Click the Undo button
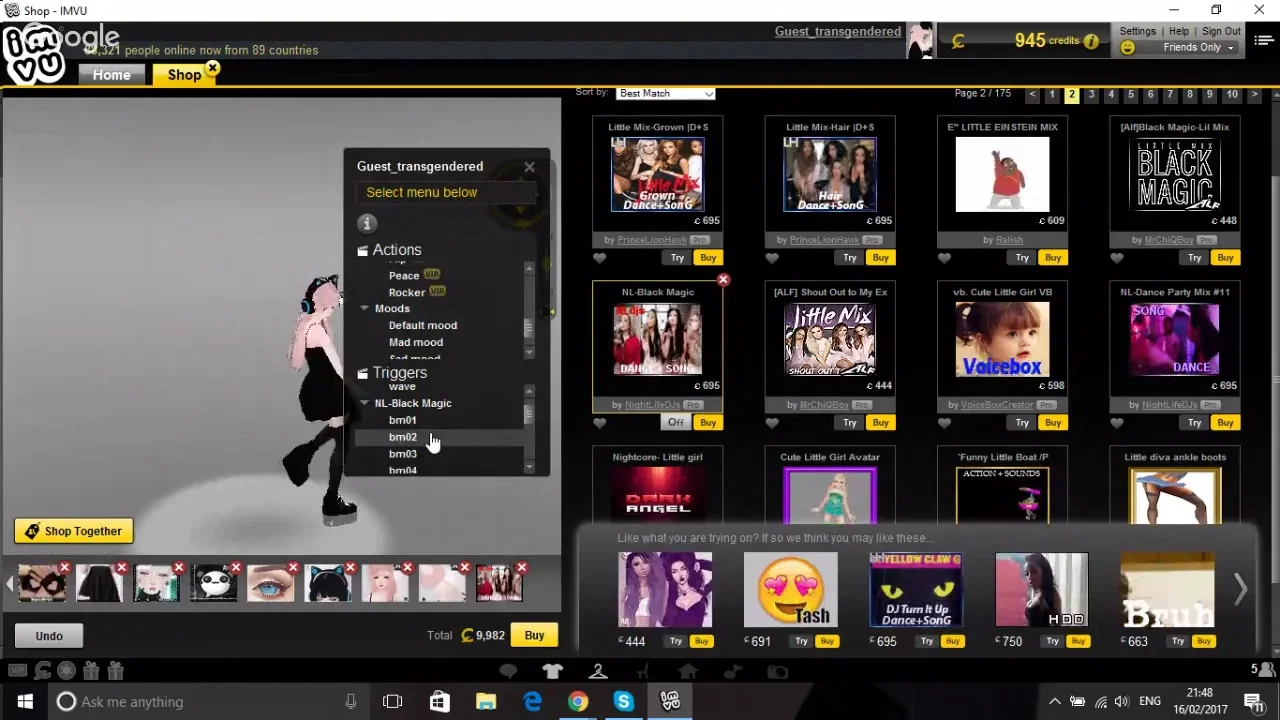 click(x=49, y=636)
